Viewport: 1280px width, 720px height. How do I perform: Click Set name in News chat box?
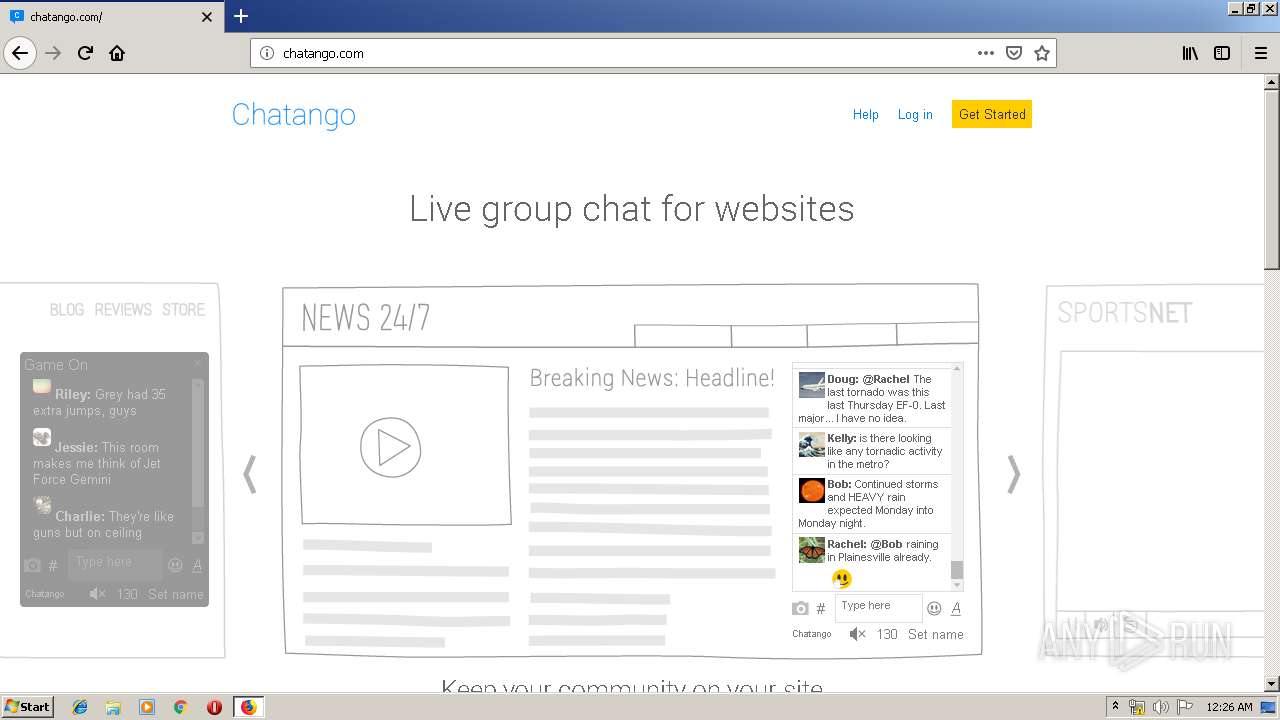click(x=936, y=634)
